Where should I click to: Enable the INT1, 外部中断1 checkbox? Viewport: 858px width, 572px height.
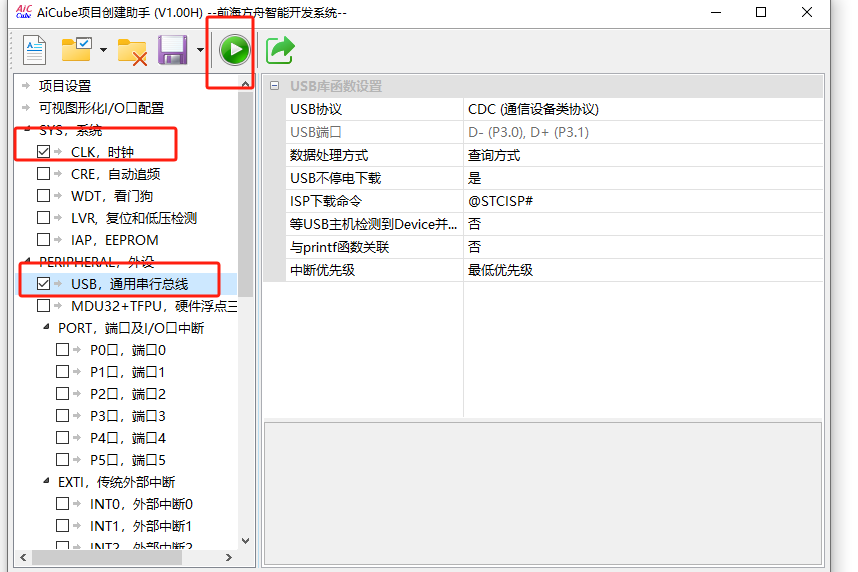pos(62,525)
